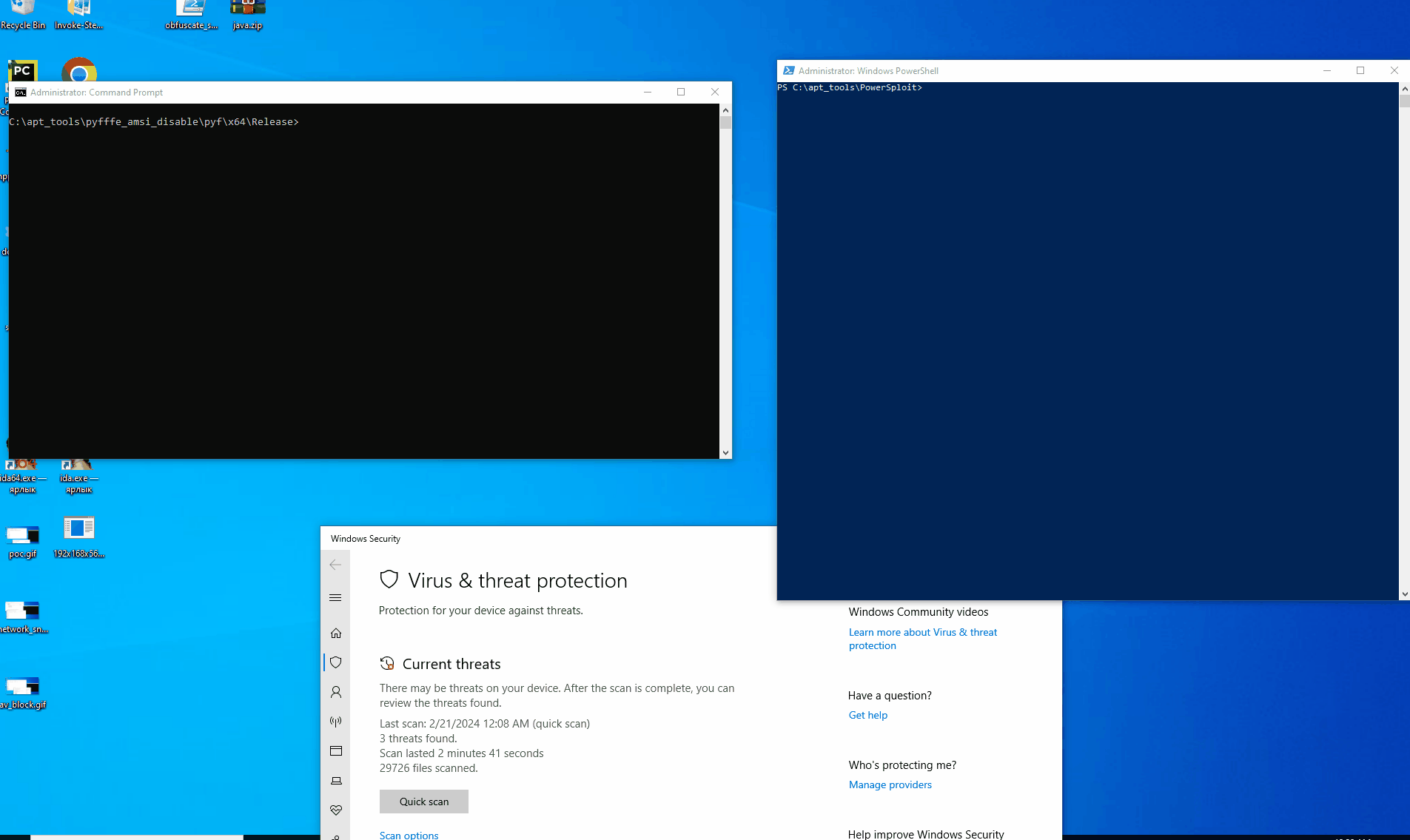Open Account protection person icon
Screen dimensions: 1410x840
[x=336, y=692]
